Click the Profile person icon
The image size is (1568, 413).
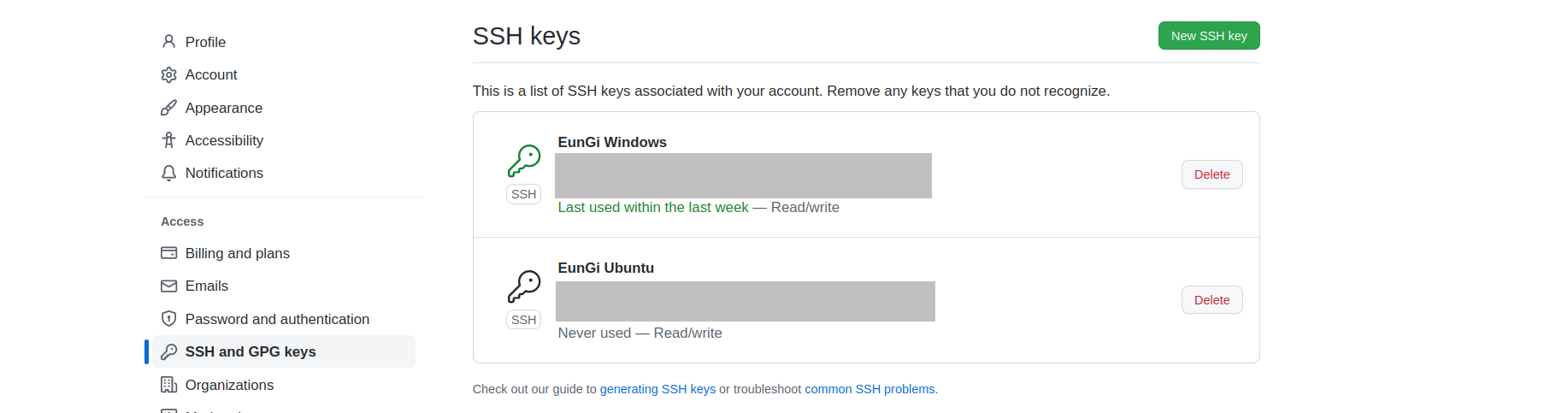(x=169, y=42)
